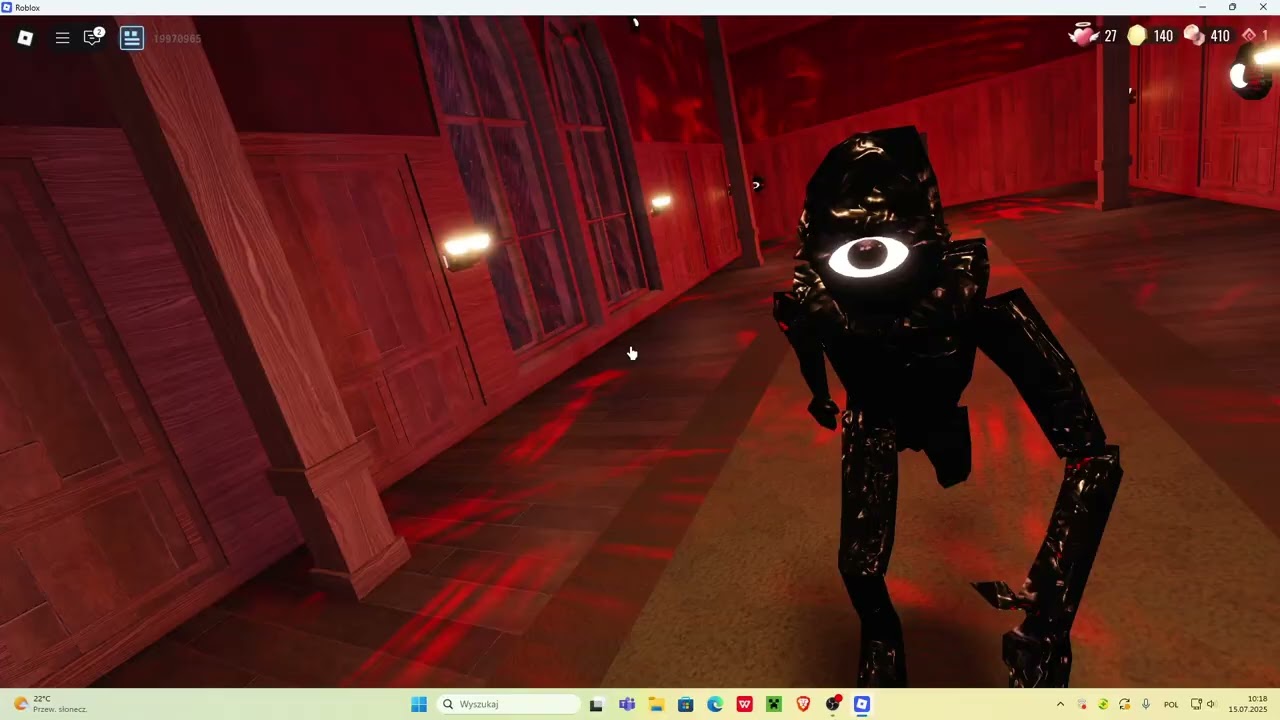Open the Windows Start menu

(x=419, y=704)
